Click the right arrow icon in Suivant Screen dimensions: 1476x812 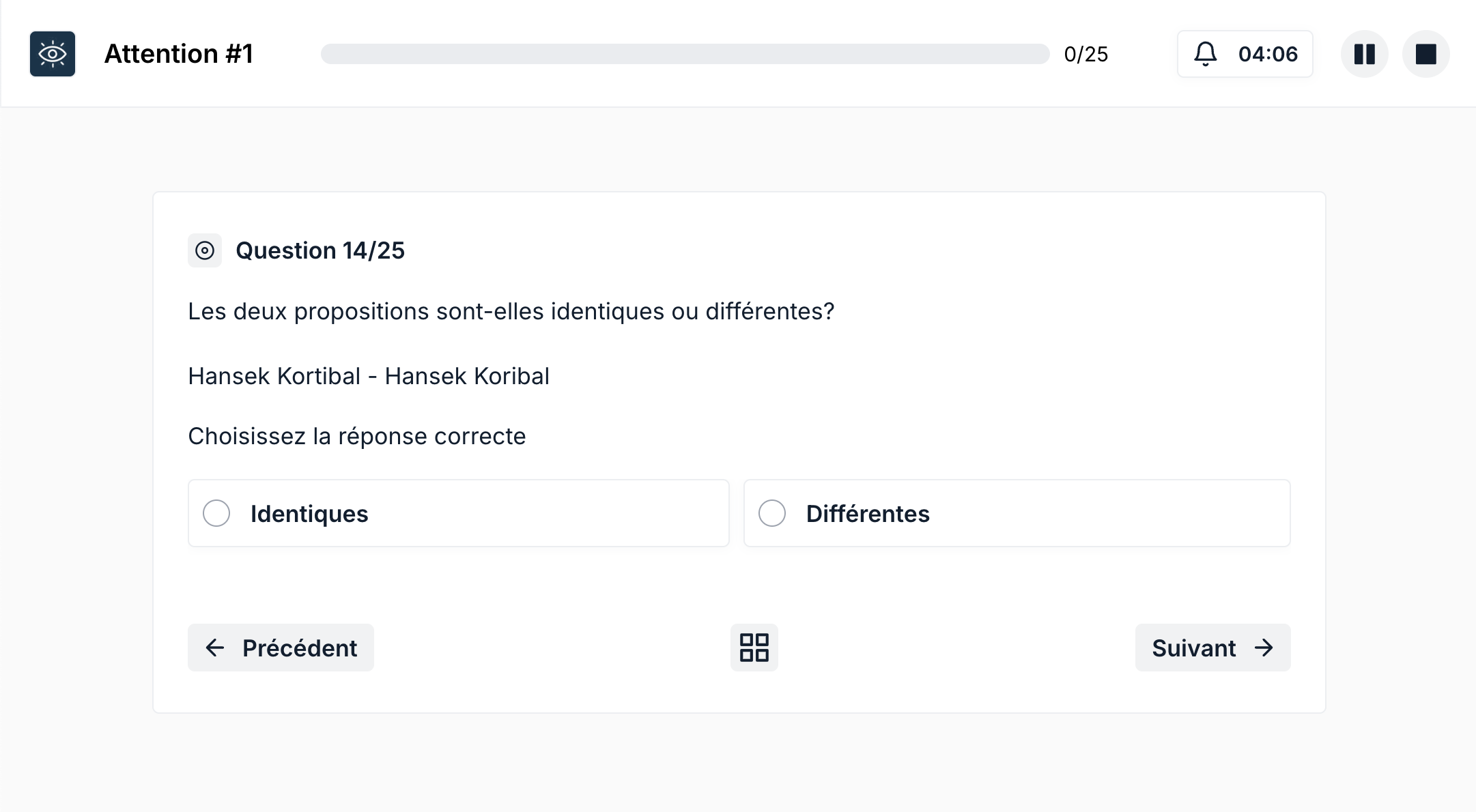coord(1265,648)
